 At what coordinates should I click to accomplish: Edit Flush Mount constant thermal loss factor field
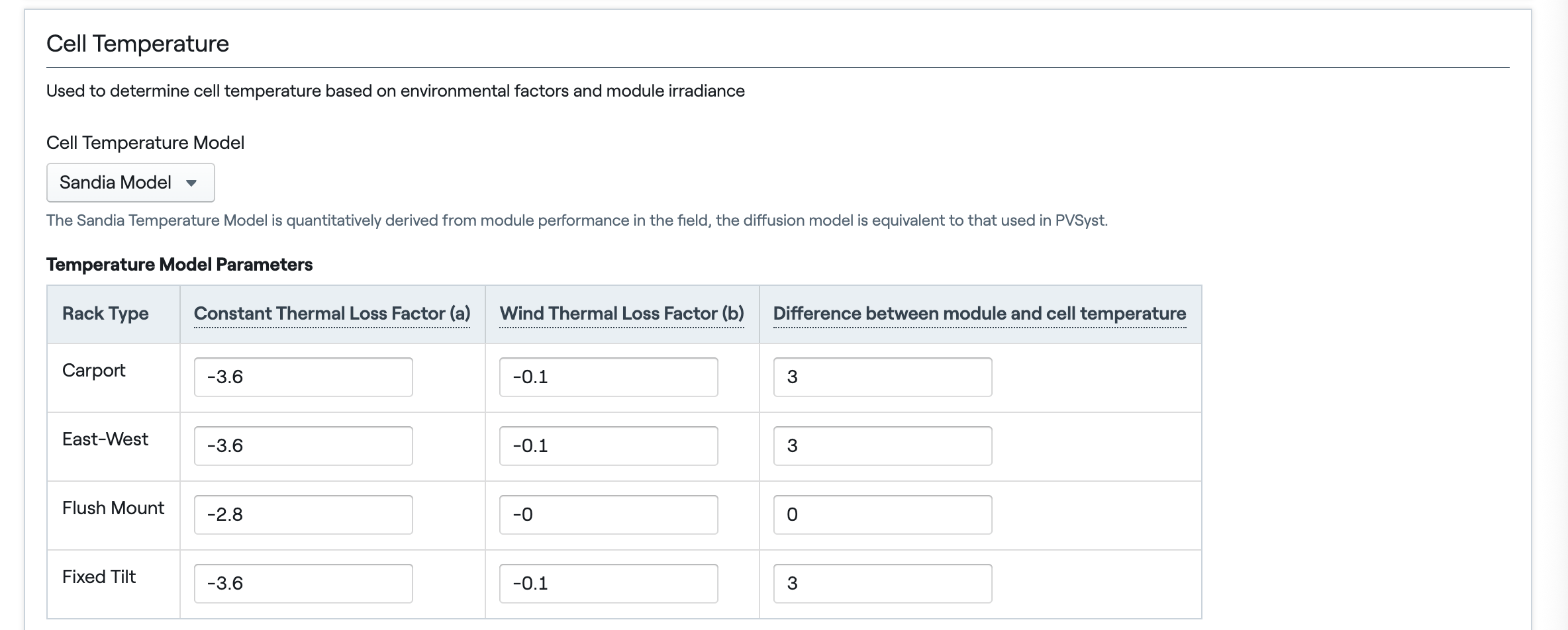point(303,515)
